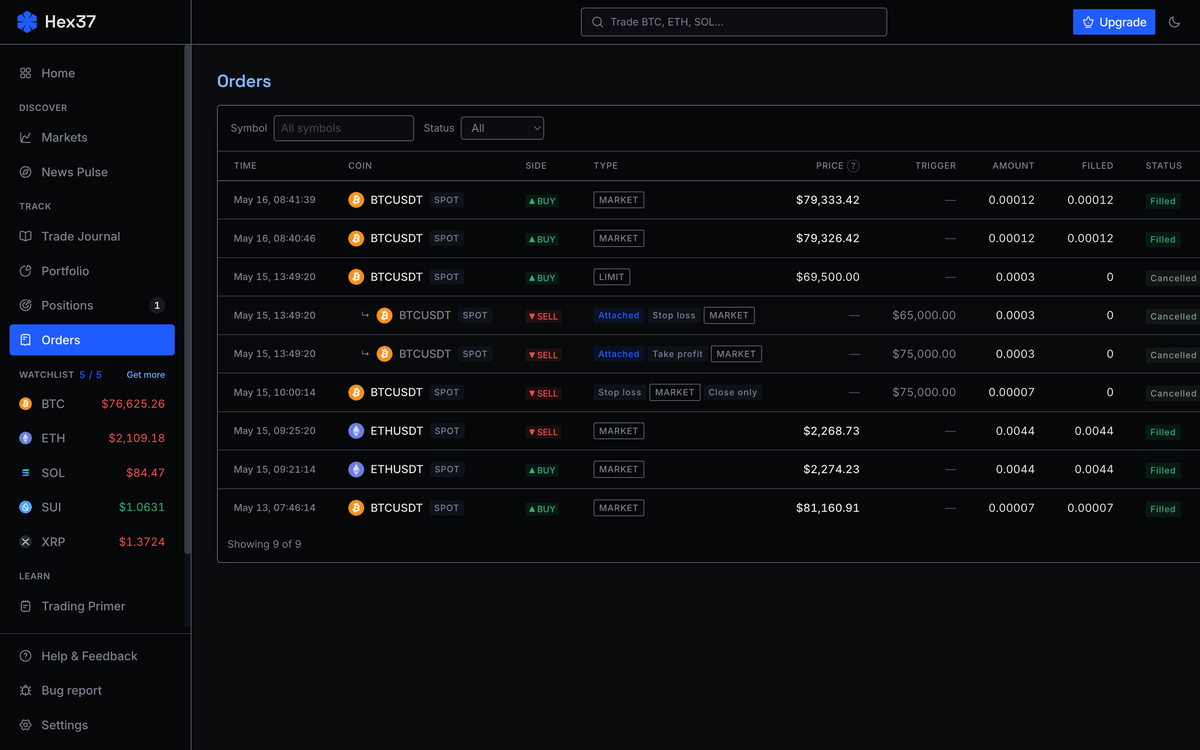Click the Trading Primer icon
The width and height of the screenshot is (1200, 750).
tap(26, 606)
